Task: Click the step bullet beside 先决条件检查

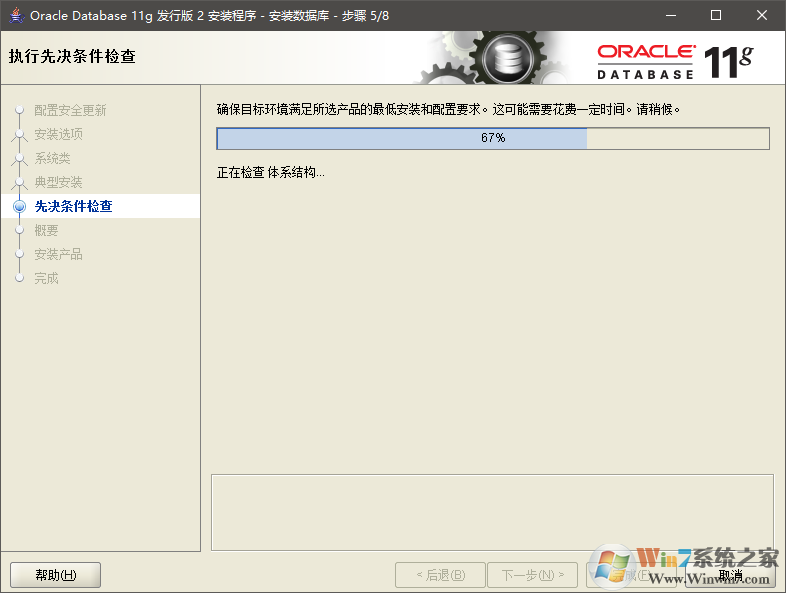Action: tap(20, 206)
